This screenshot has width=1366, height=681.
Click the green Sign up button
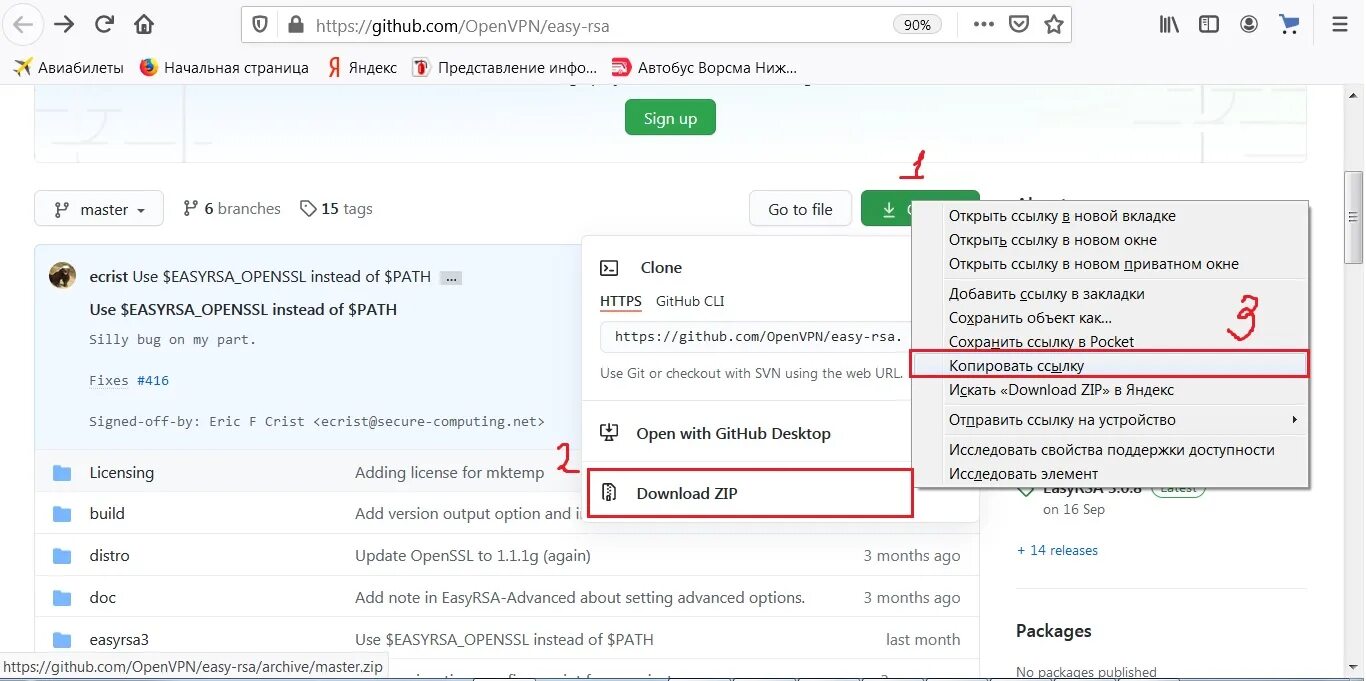(670, 118)
